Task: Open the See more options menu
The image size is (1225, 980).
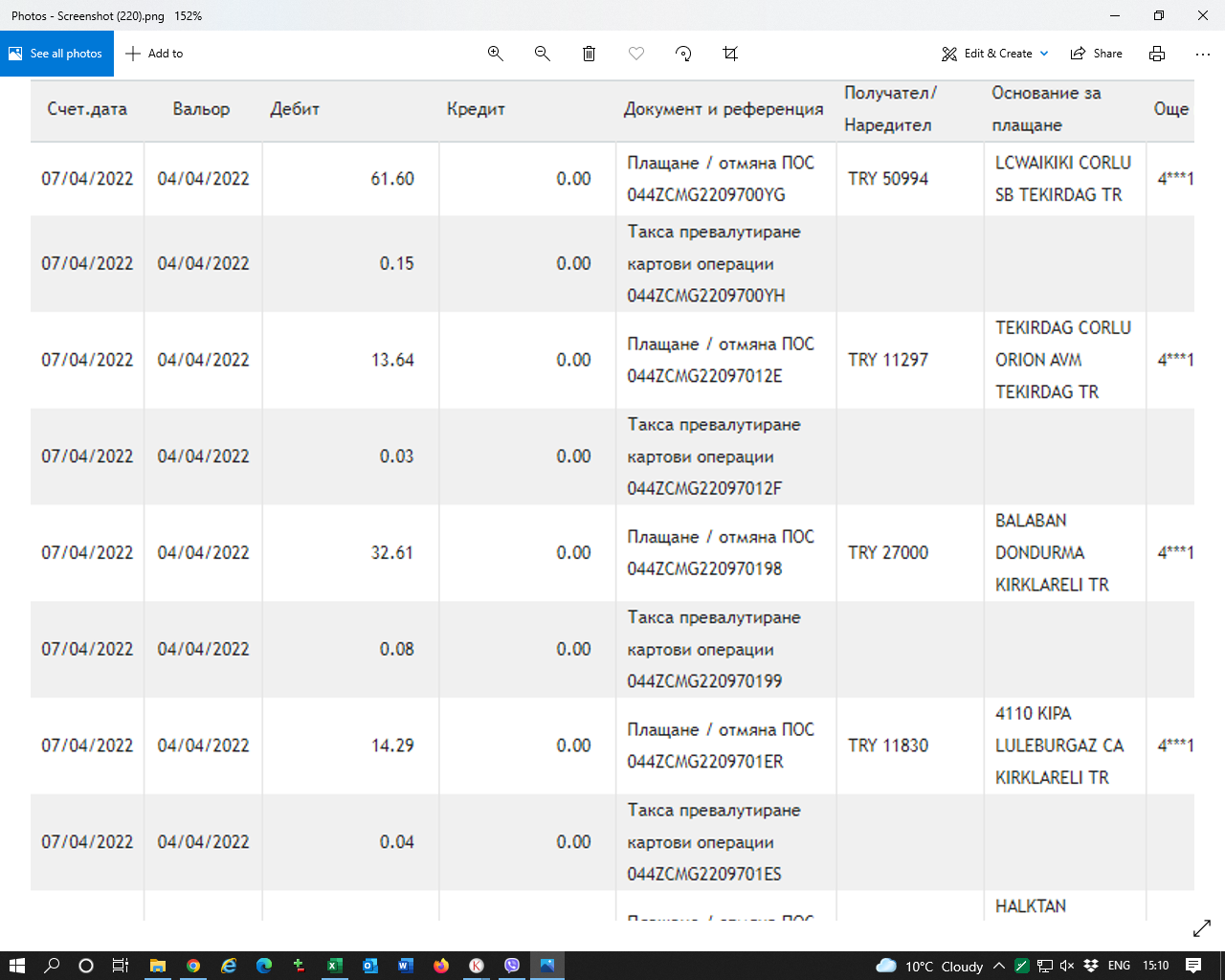Action: (1203, 54)
